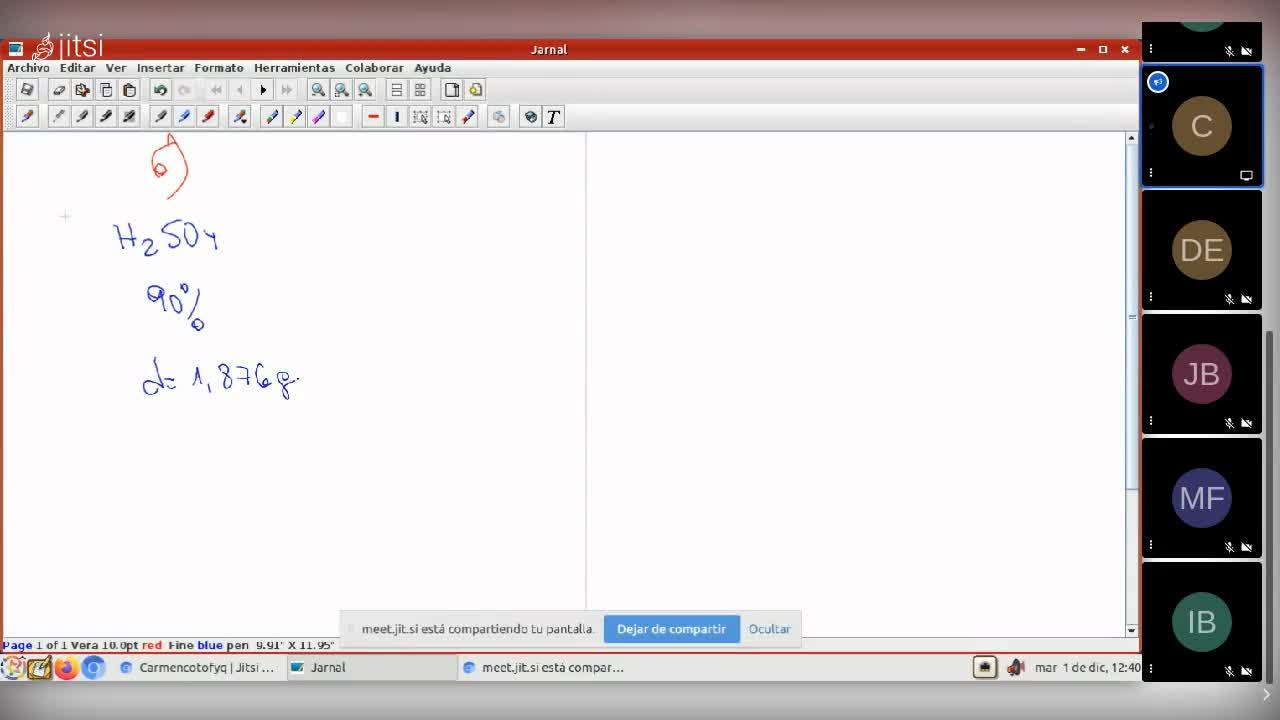Open options menu on participant C tile

(x=1151, y=173)
